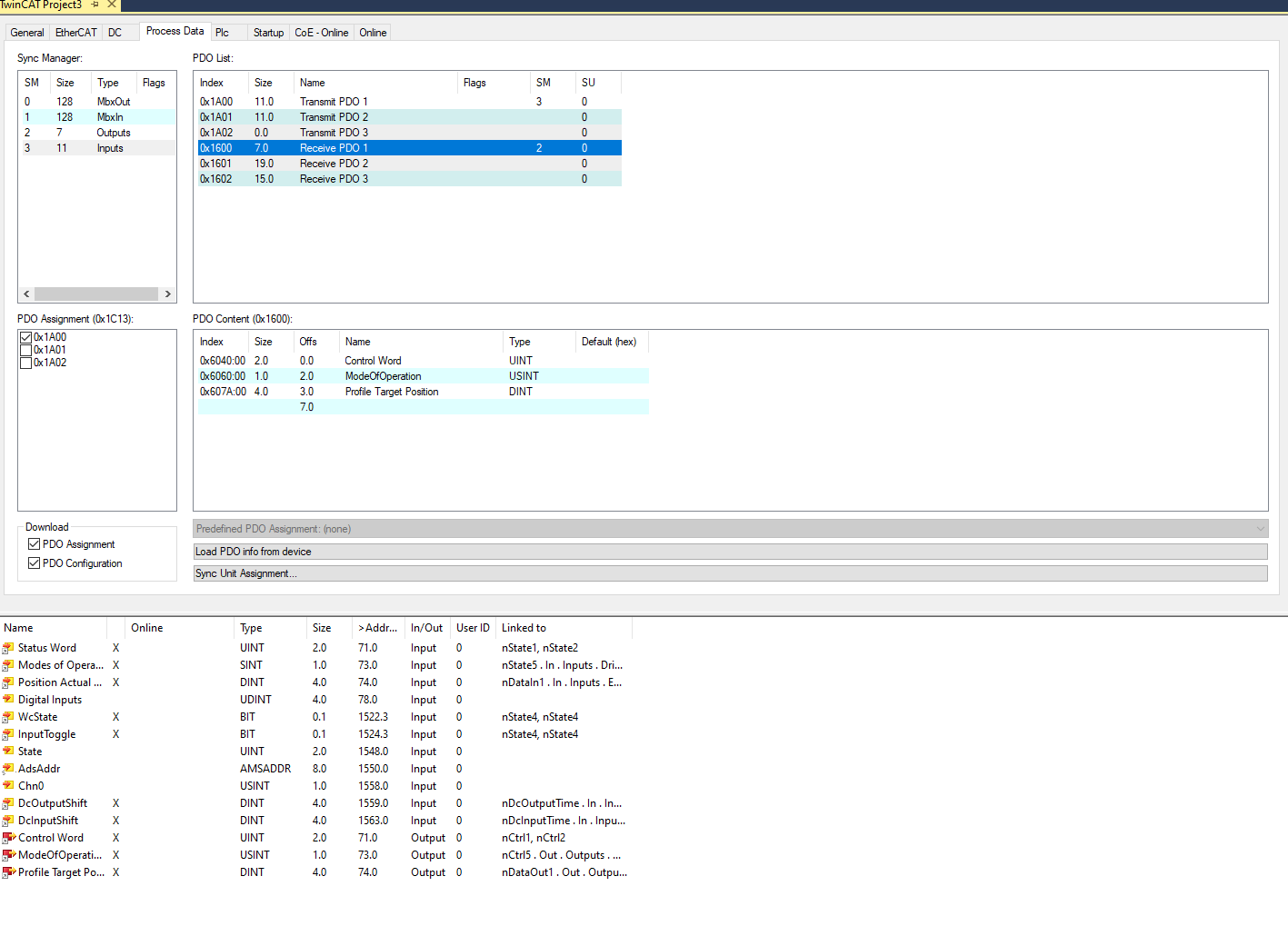Viewport: 1288px width, 926px height.
Task: Open the Startup tab
Action: [x=268, y=33]
